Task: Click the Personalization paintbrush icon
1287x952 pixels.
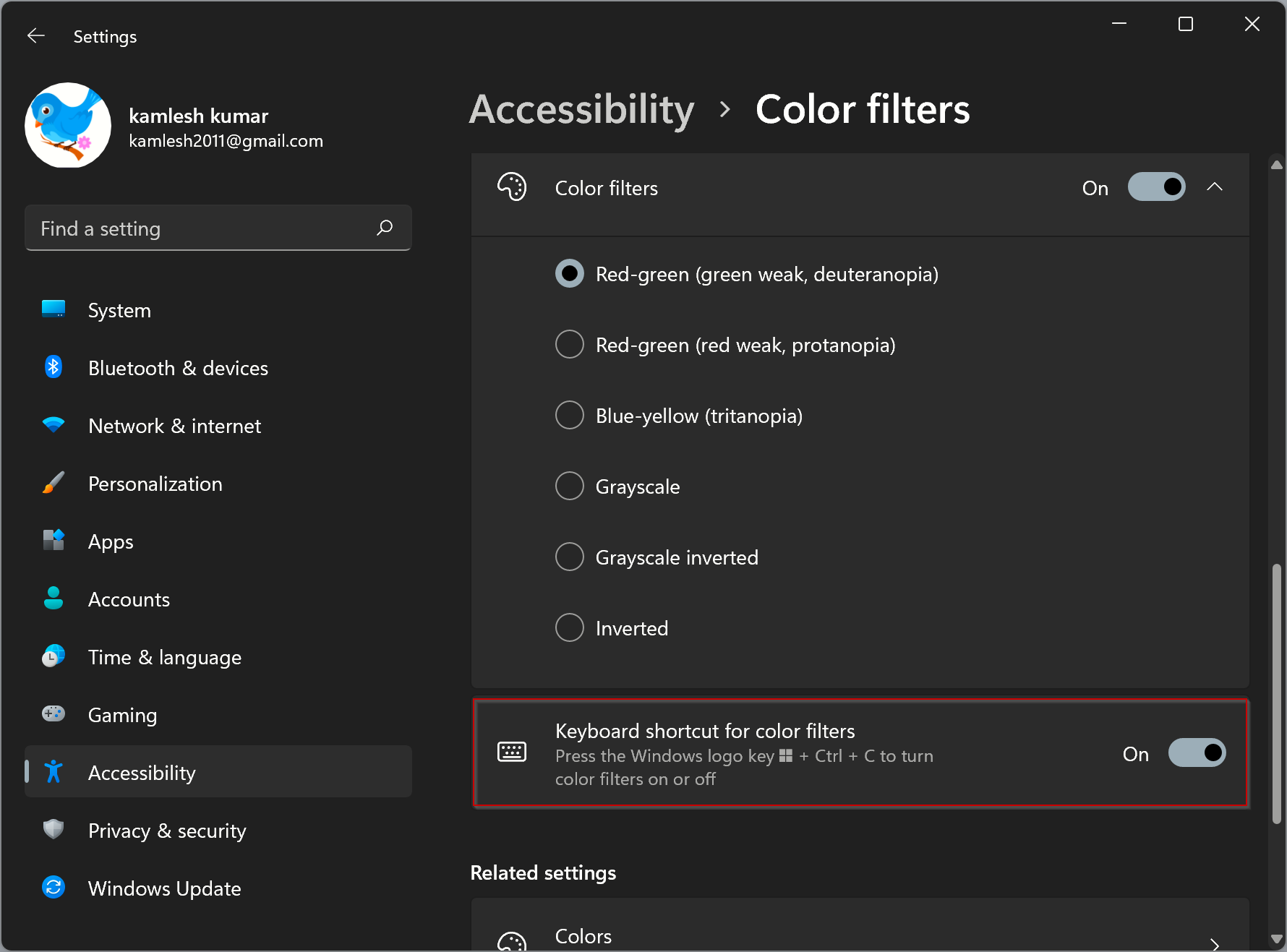Action: (x=54, y=483)
